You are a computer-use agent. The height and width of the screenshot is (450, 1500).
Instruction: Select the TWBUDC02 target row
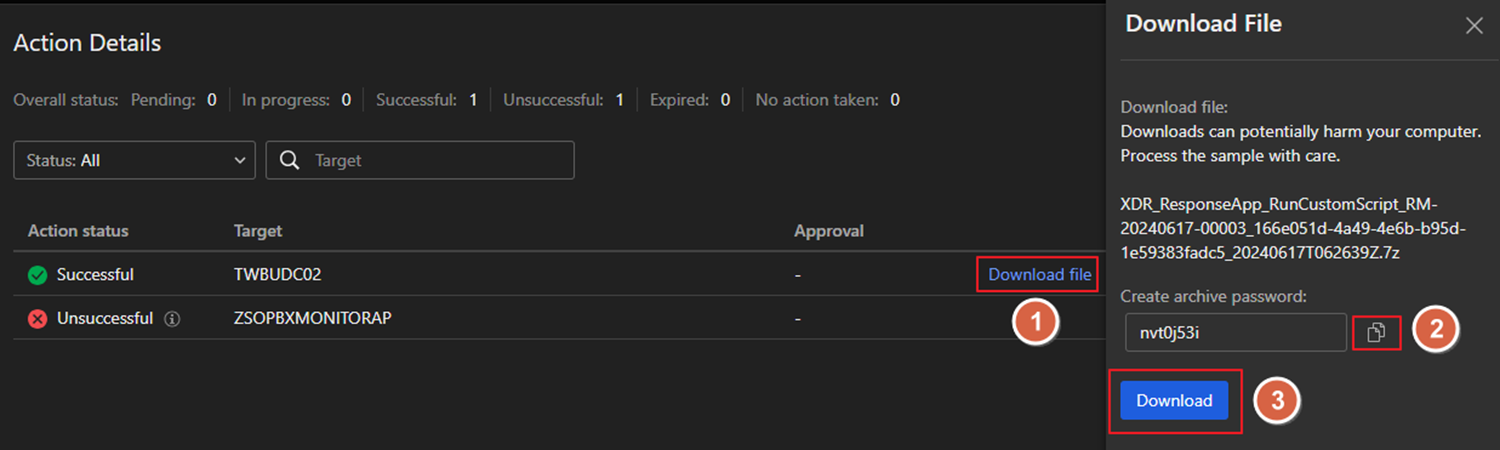coord(277,275)
